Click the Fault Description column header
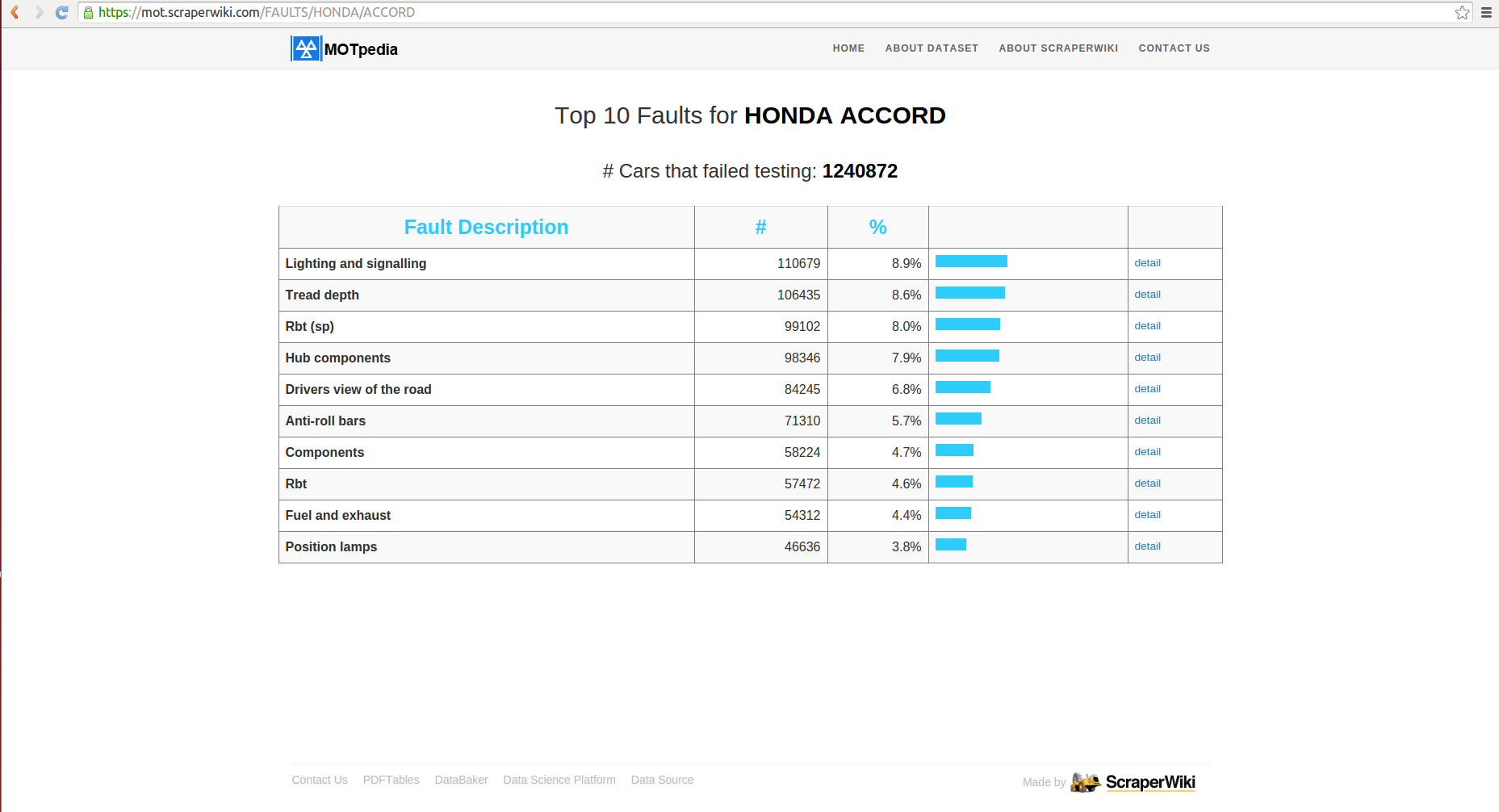The image size is (1499, 812). pyautogui.click(x=486, y=228)
